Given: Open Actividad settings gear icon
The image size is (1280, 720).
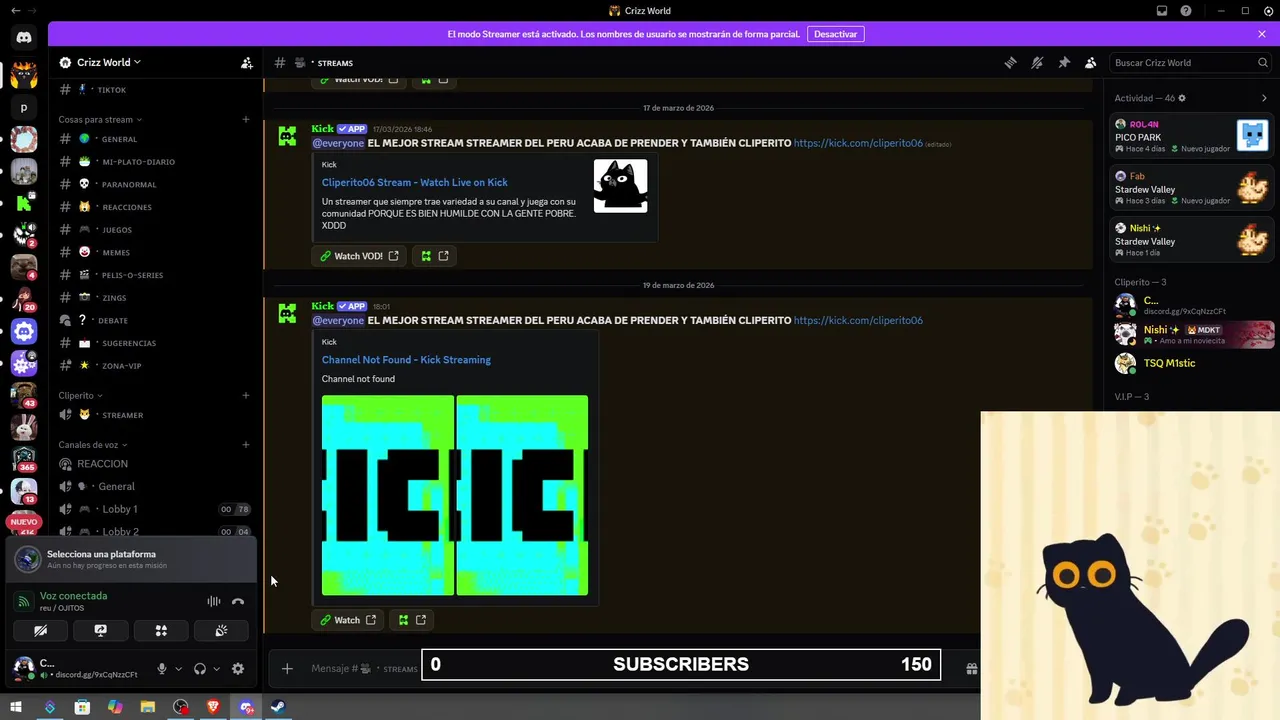Looking at the screenshot, I should coord(1182,98).
